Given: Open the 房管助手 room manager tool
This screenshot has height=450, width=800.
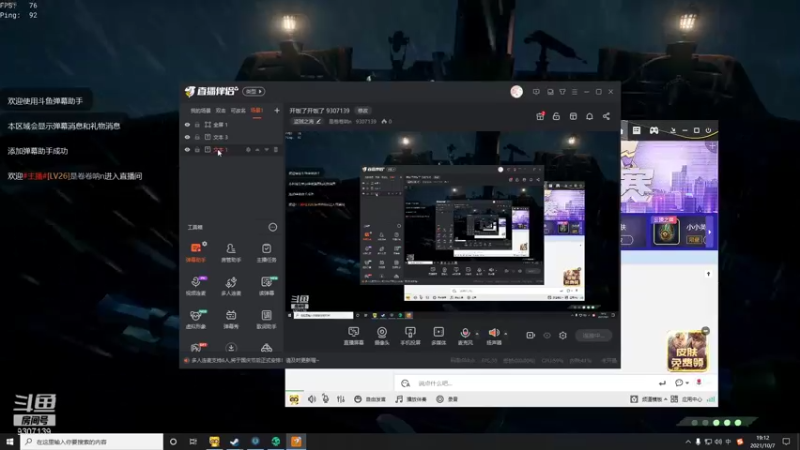Looking at the screenshot, I should coord(231,253).
